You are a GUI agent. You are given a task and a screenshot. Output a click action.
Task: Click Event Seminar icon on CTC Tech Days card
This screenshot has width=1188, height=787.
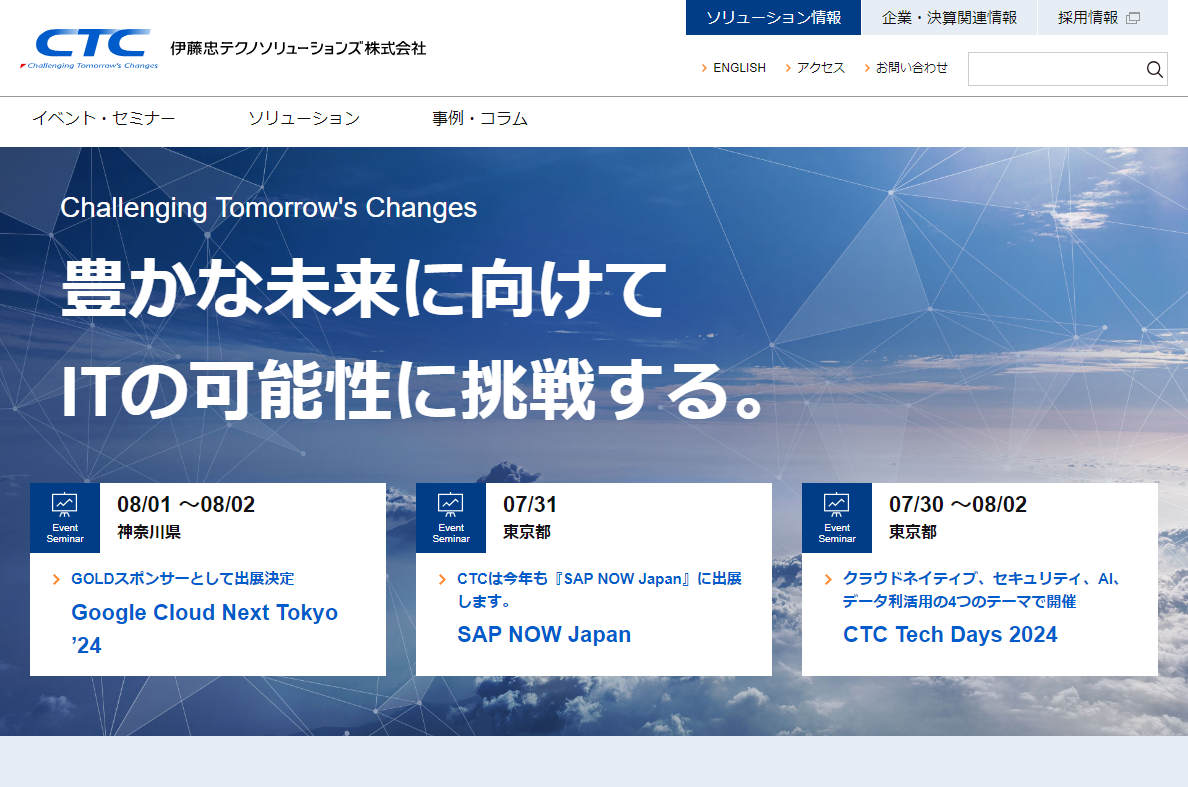[x=837, y=518]
